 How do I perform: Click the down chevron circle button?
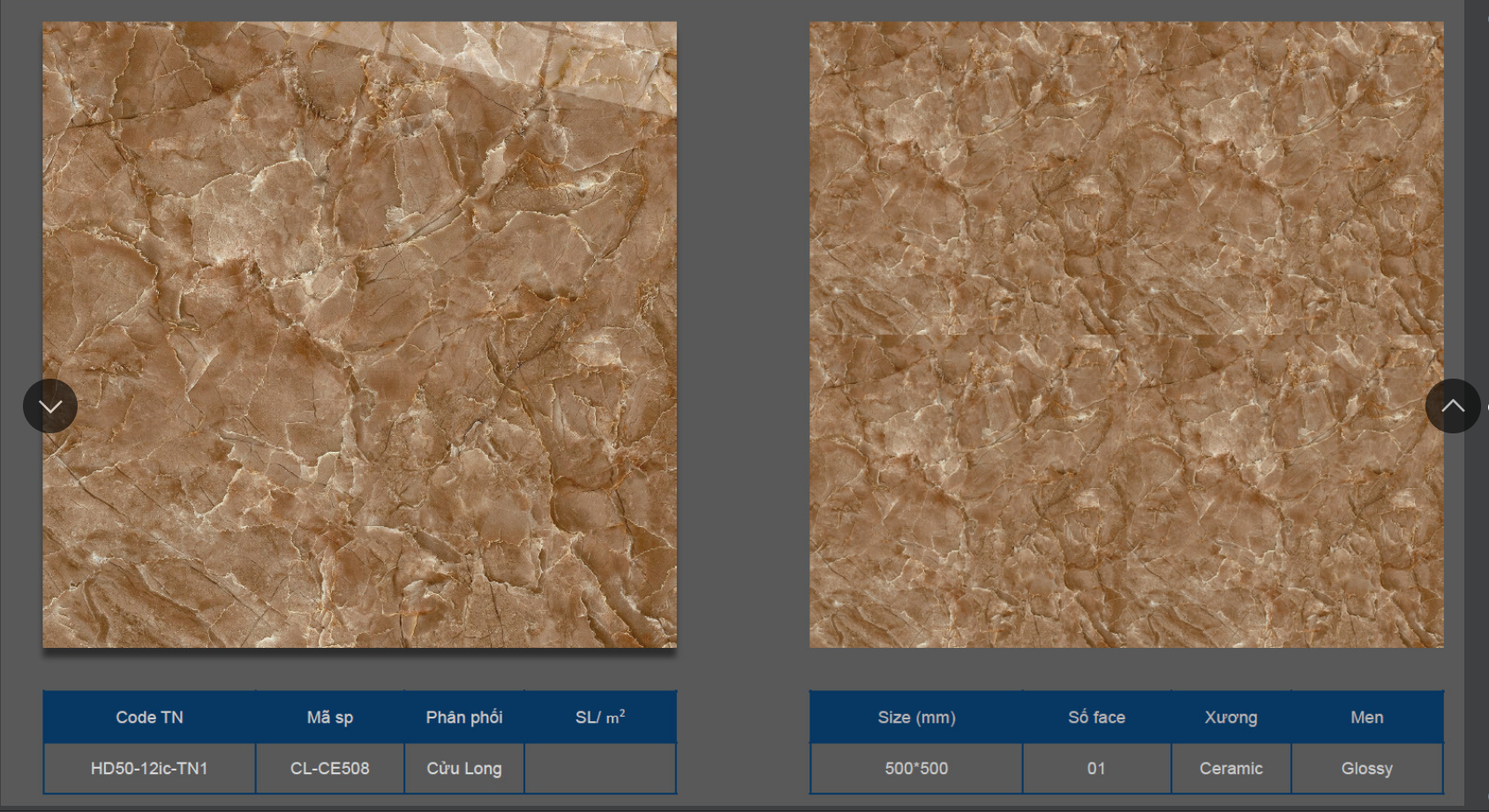(x=50, y=406)
